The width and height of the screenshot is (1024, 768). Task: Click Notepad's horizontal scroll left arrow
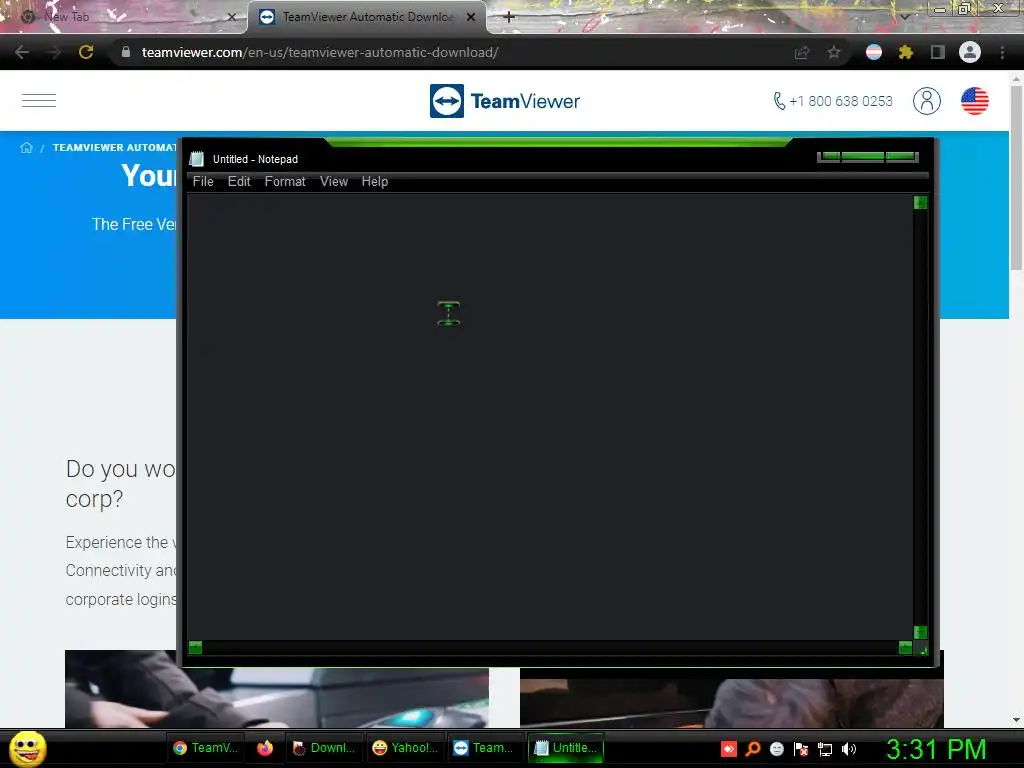pyautogui.click(x=195, y=647)
